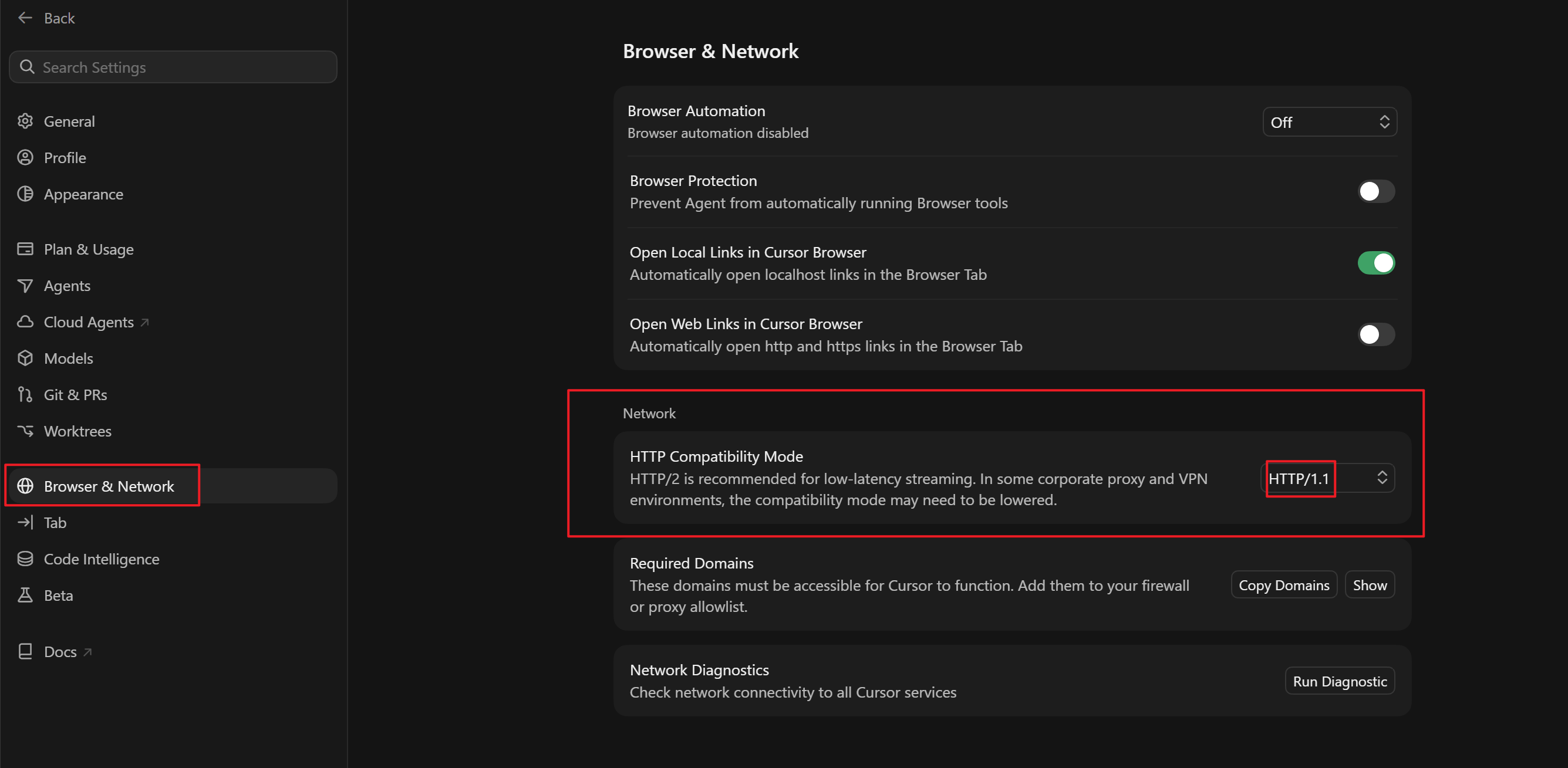
Task: Click the Tab arrow icon
Action: [25, 523]
